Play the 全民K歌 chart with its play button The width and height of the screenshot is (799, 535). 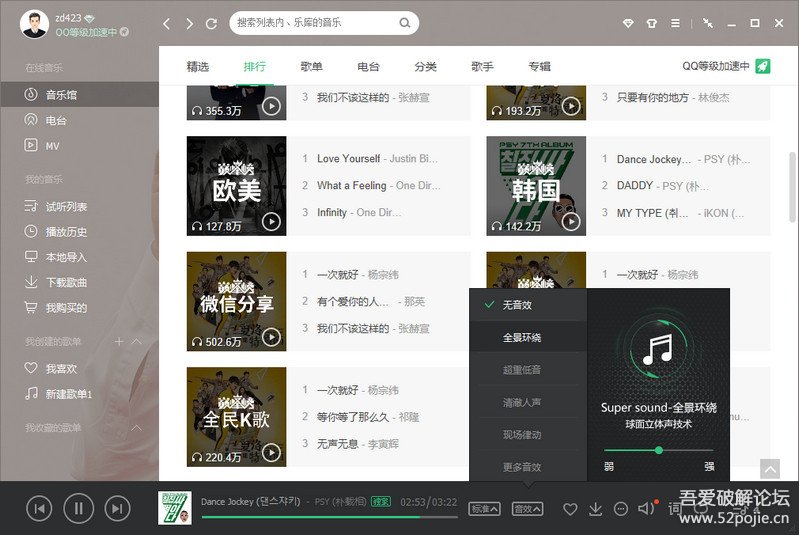271,453
